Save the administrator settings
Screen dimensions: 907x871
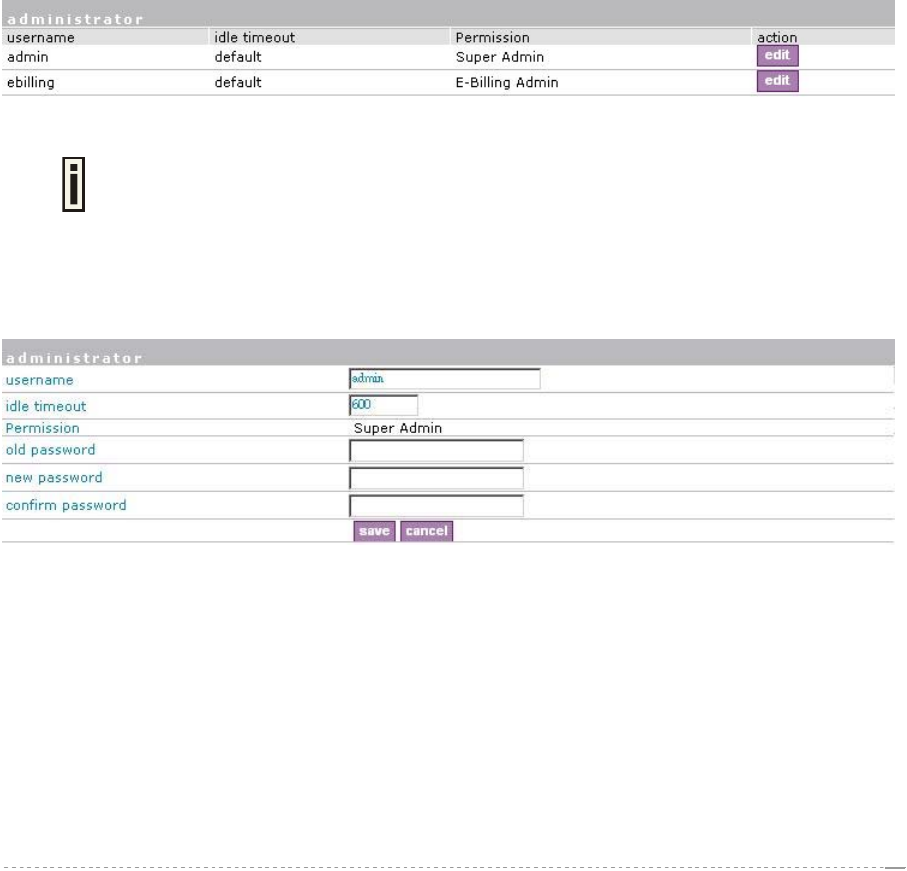(x=374, y=531)
